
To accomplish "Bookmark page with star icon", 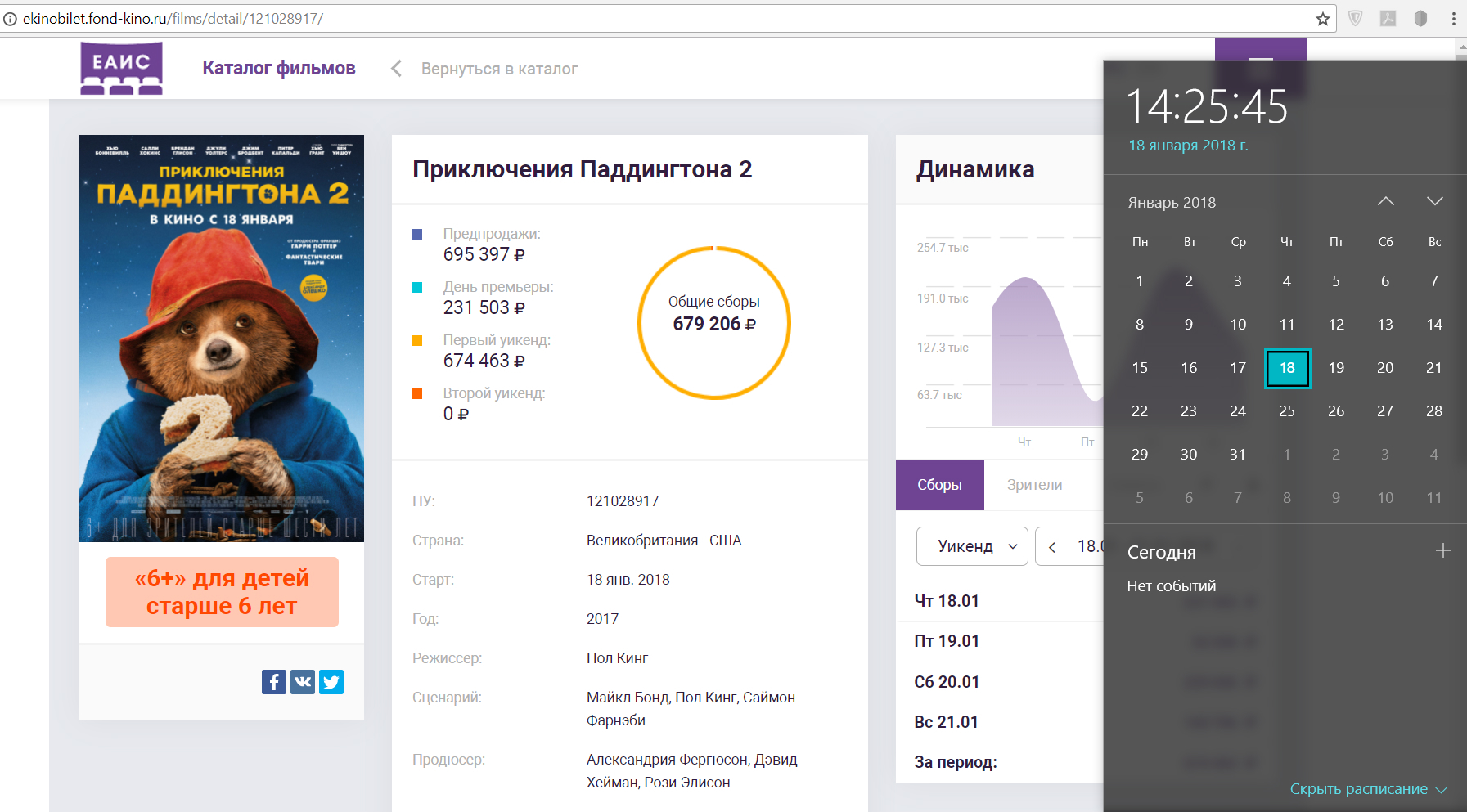I will click(1322, 19).
